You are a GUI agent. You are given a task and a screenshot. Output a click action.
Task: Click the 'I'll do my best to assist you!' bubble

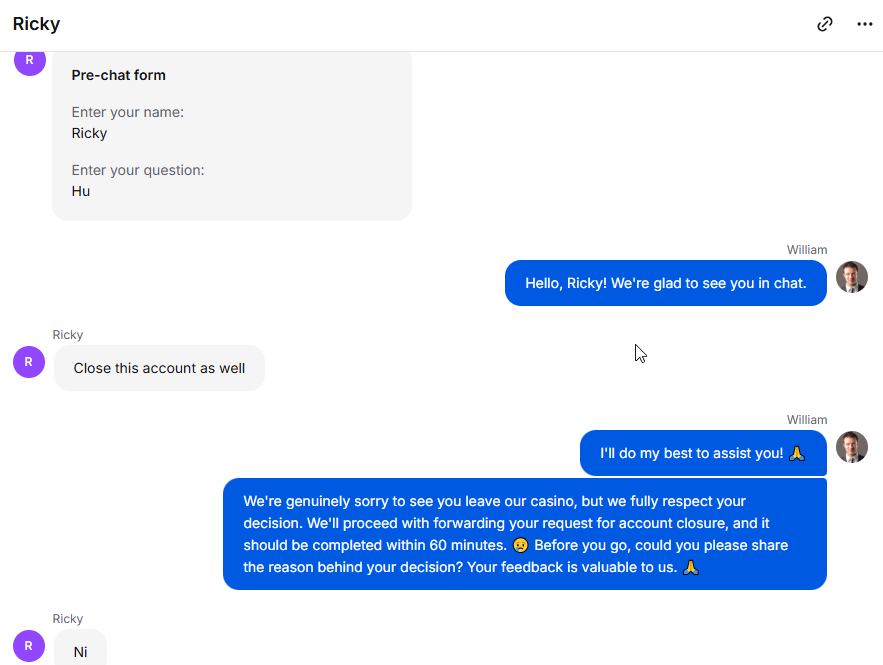(x=703, y=453)
